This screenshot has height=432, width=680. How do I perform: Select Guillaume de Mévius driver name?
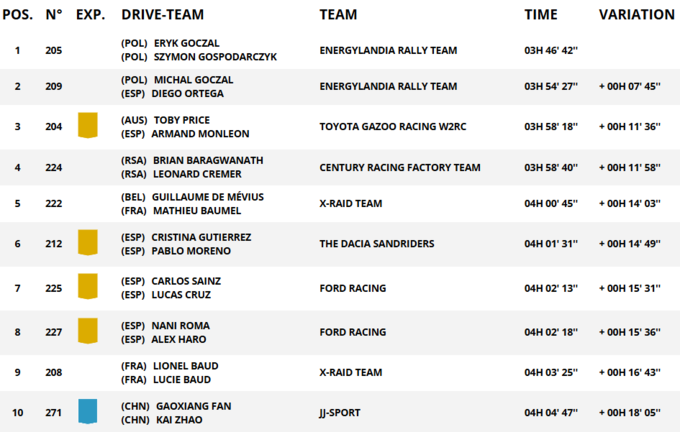tap(208, 197)
